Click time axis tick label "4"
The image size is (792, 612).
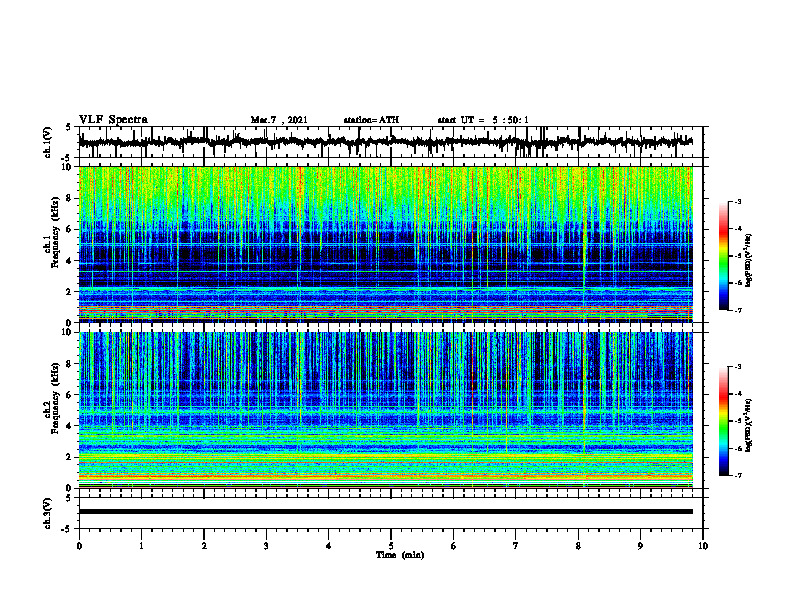click(329, 546)
